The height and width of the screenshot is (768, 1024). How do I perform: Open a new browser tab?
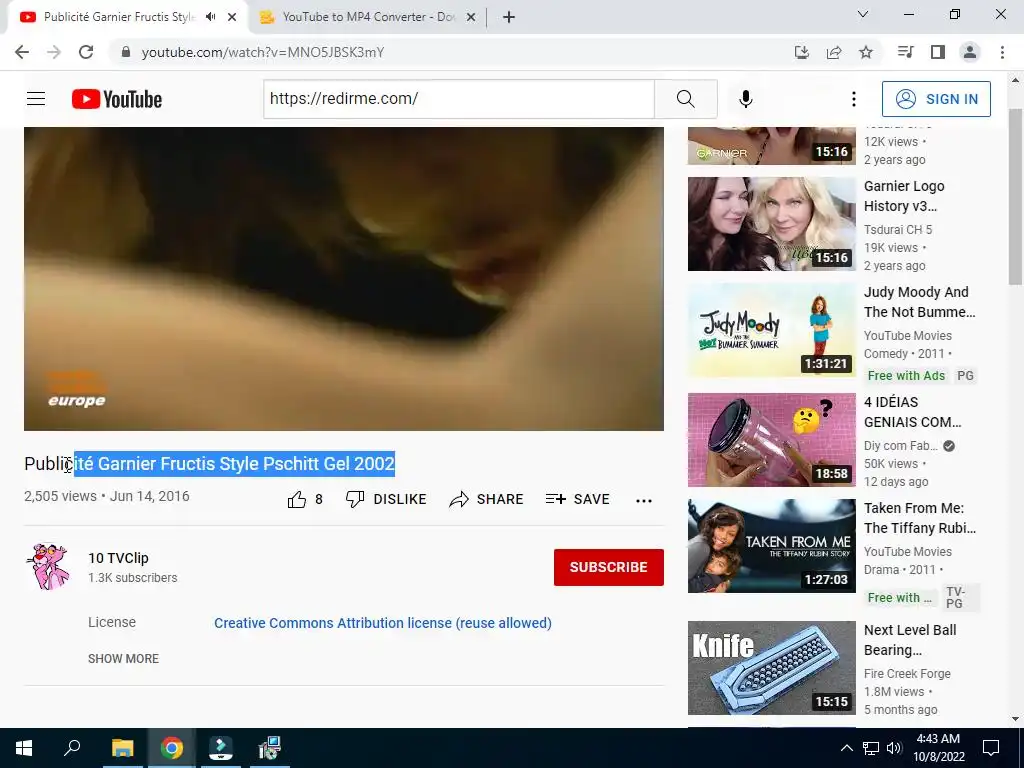(x=509, y=18)
